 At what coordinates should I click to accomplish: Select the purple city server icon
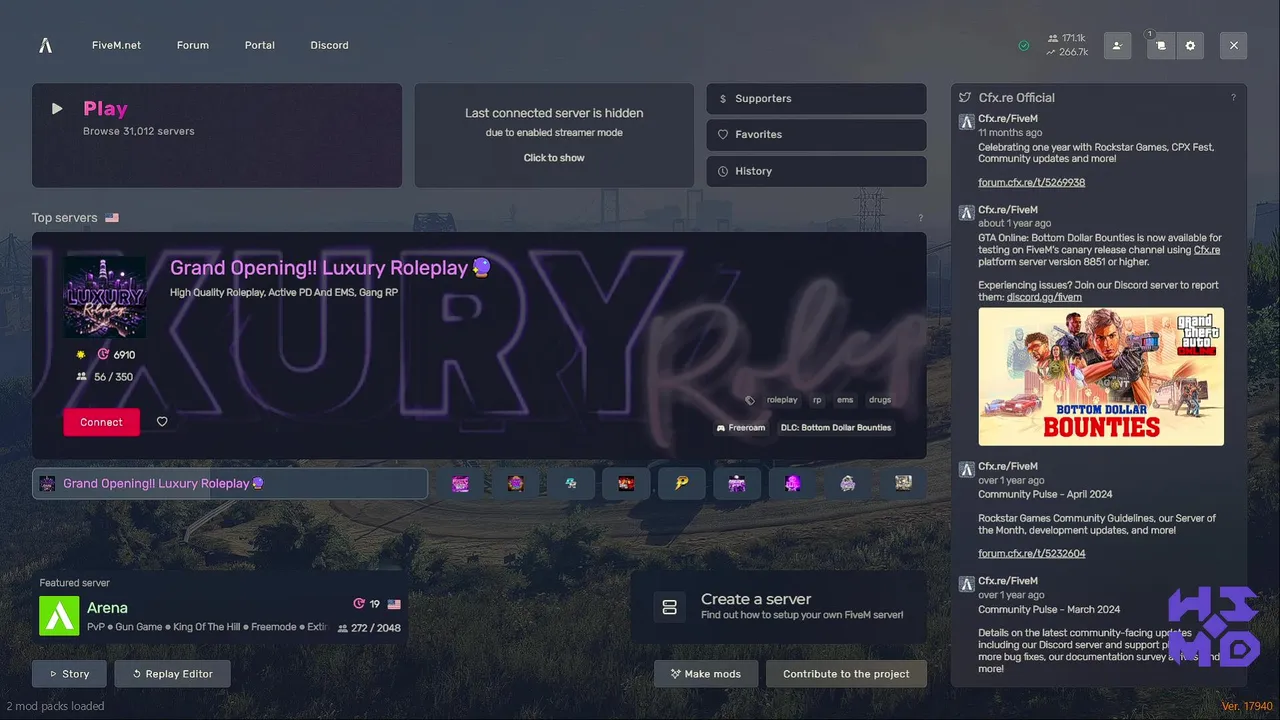click(737, 483)
